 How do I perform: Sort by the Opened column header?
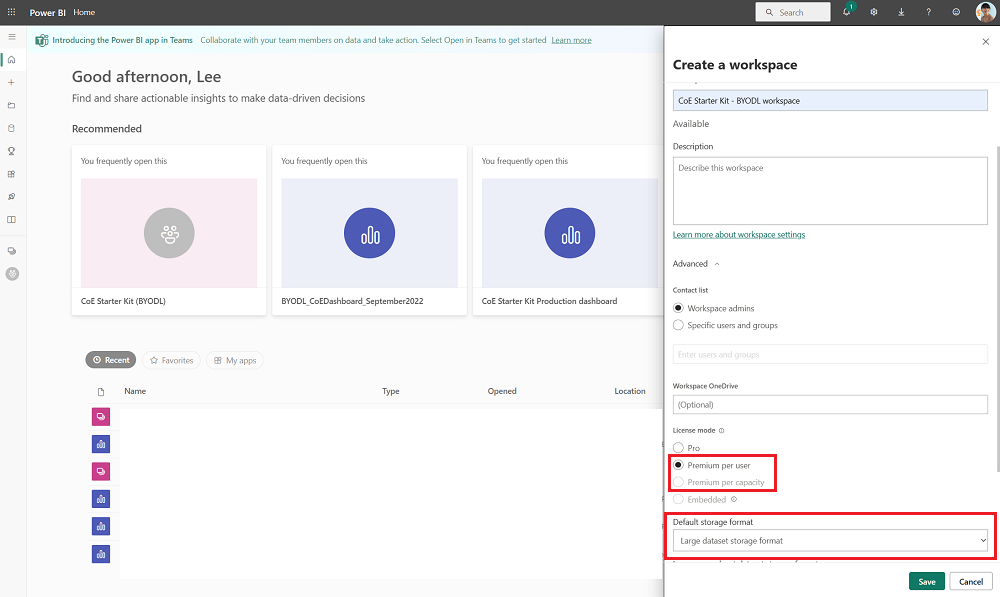pyautogui.click(x=502, y=391)
